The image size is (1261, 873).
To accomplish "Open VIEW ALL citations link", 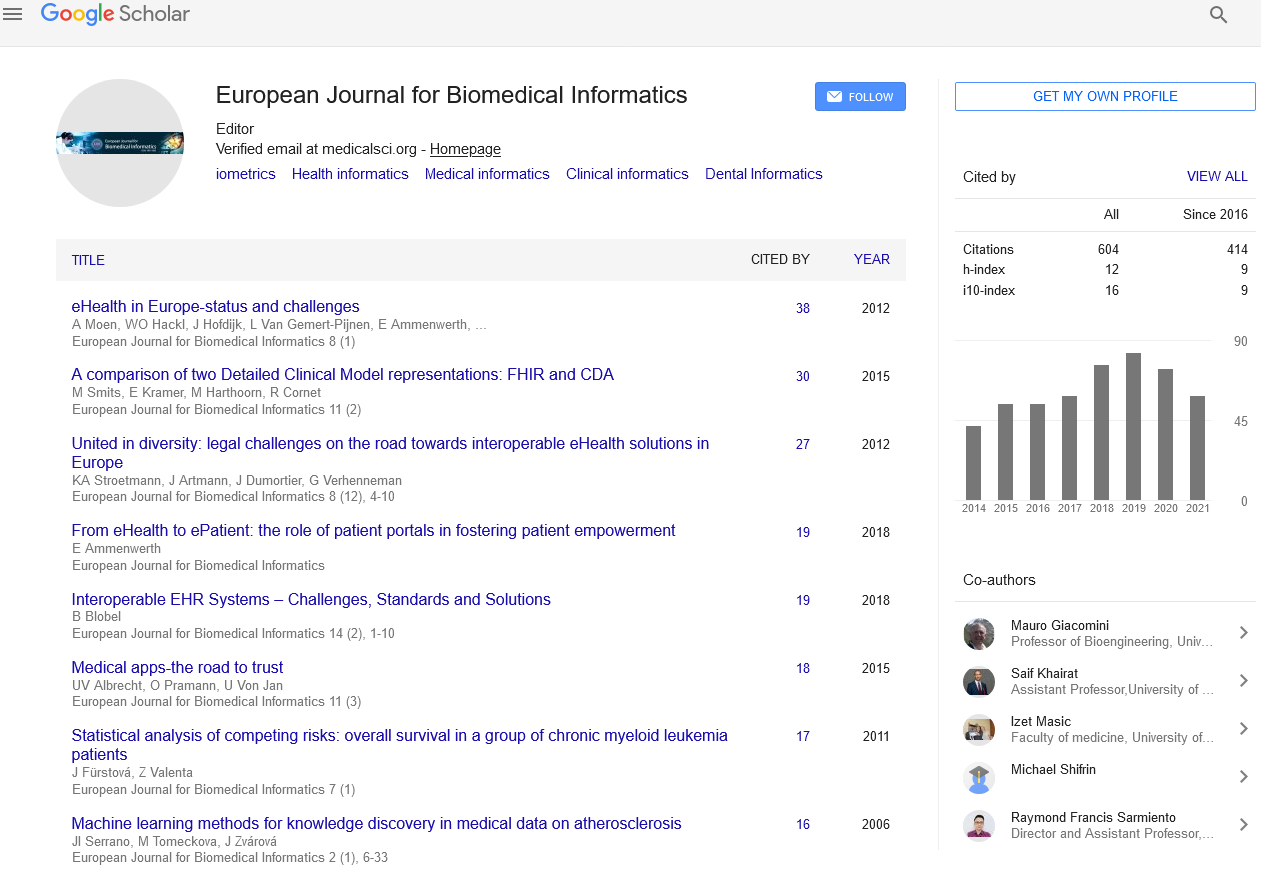I will coord(1217,177).
